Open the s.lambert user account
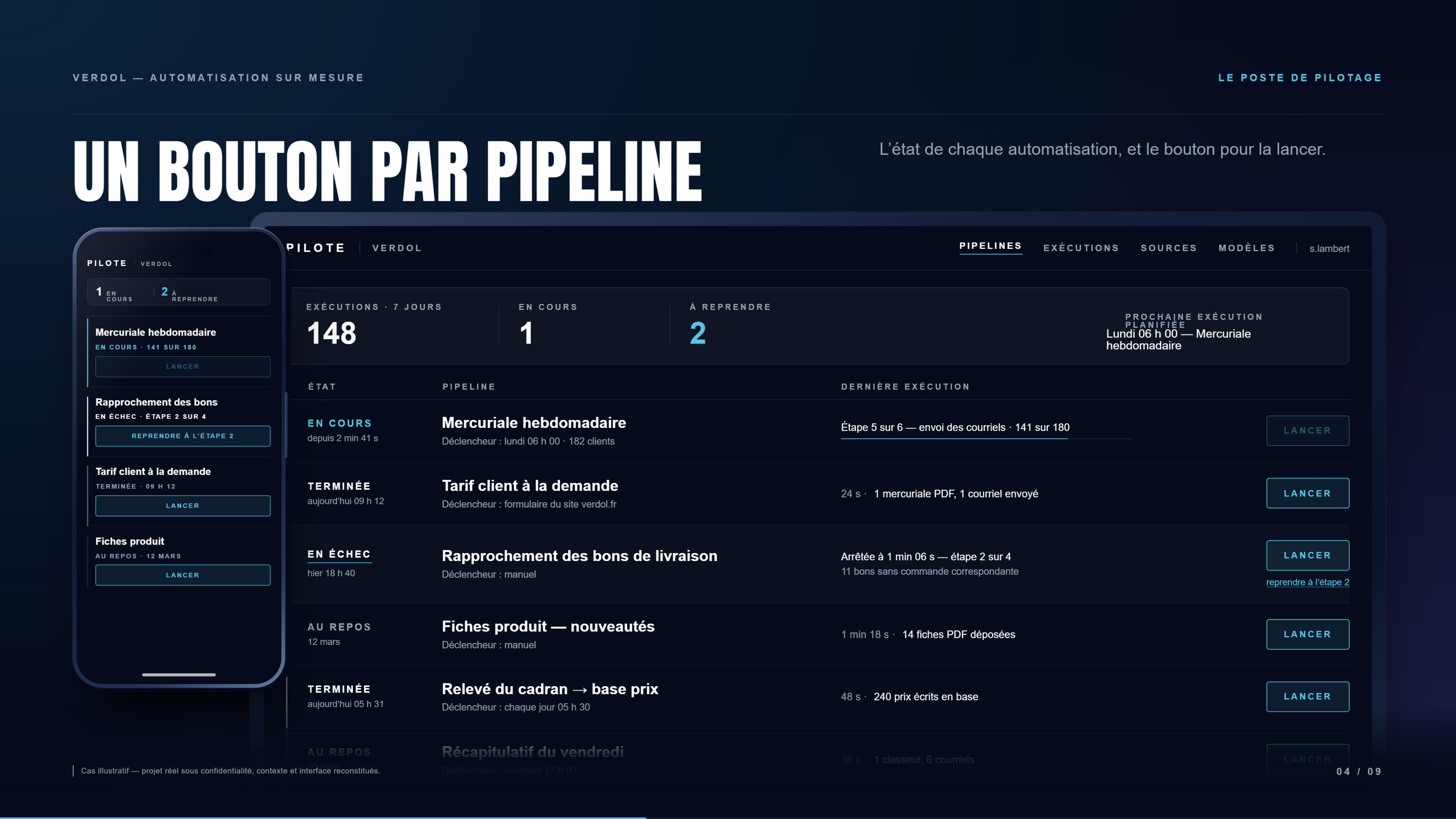 (x=1329, y=249)
